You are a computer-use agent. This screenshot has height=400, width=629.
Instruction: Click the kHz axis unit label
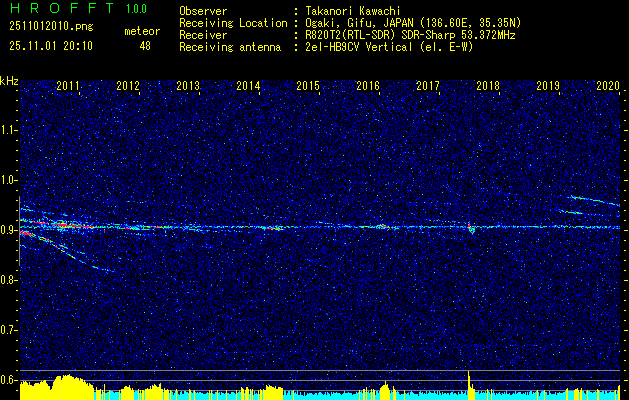click(9, 81)
